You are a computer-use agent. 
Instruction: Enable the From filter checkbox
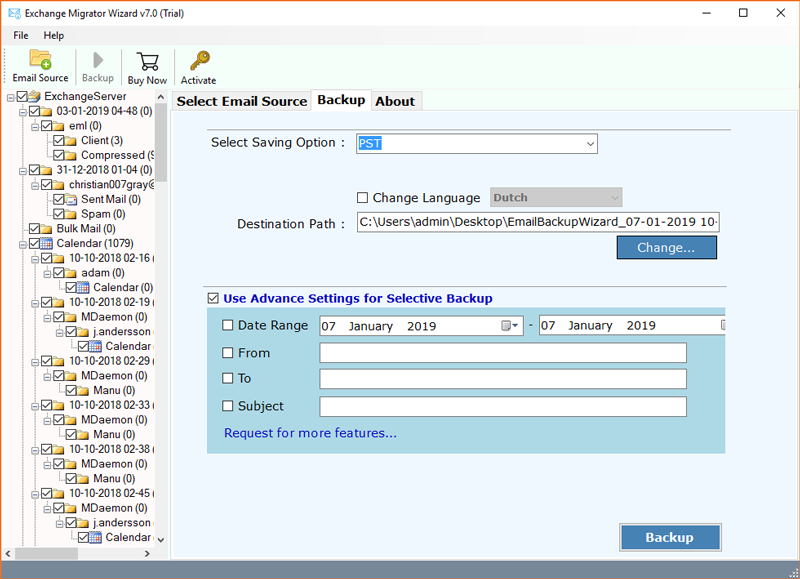(x=228, y=353)
